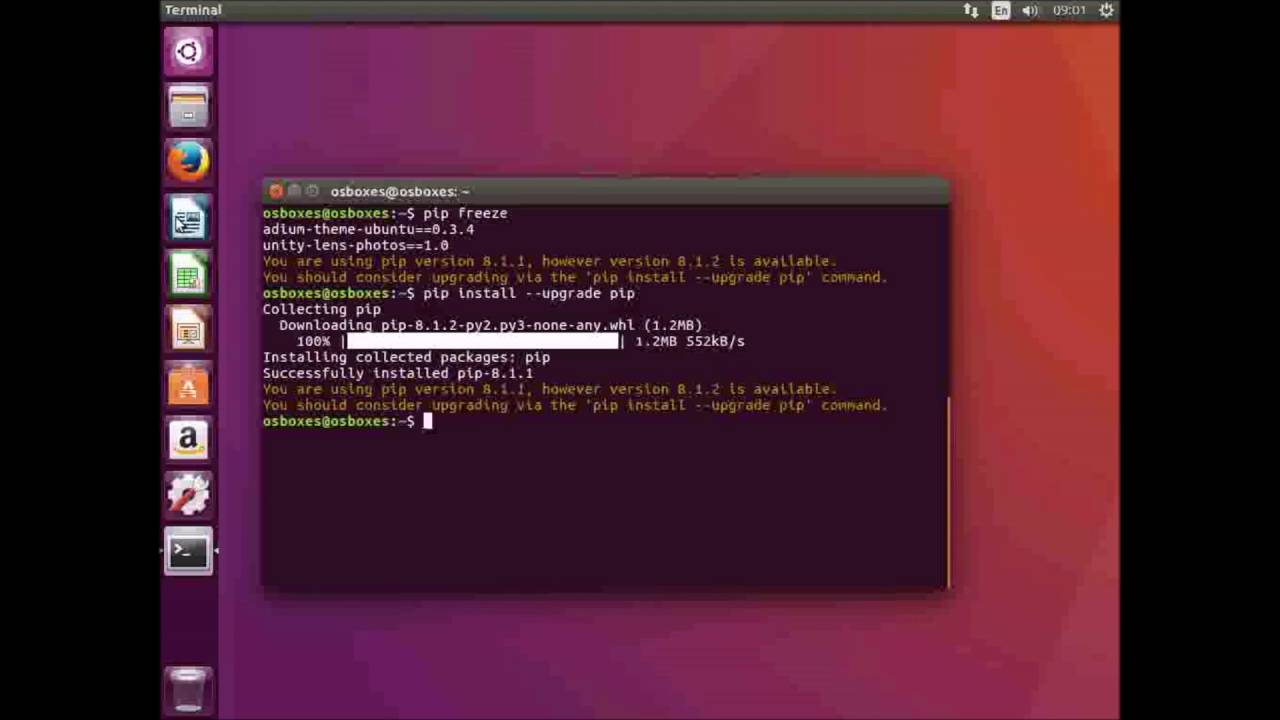Click the 'Successfully installed pip-8.1.1' line
Image resolution: width=1280 pixels, height=720 pixels.
(398, 373)
